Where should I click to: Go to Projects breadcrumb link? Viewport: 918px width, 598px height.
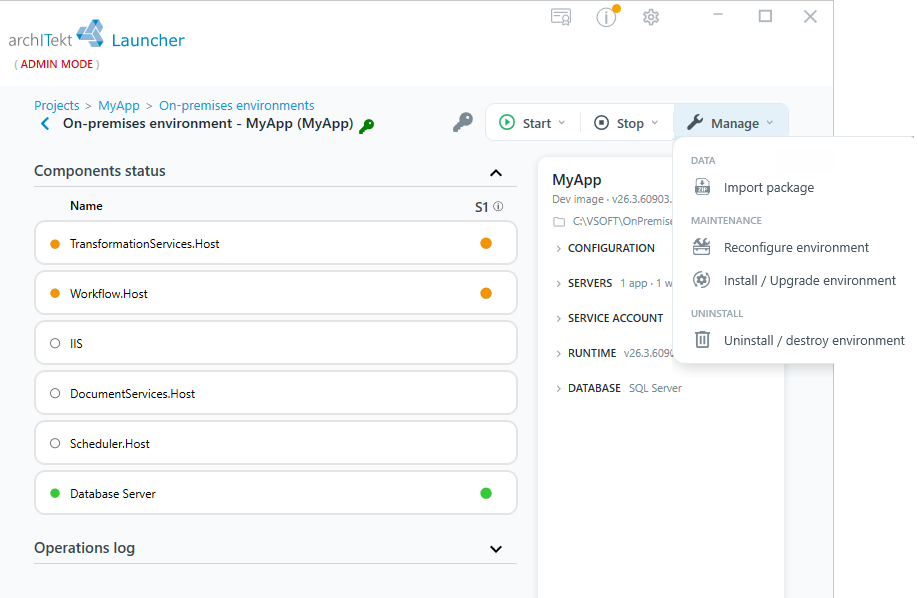[x=57, y=105]
